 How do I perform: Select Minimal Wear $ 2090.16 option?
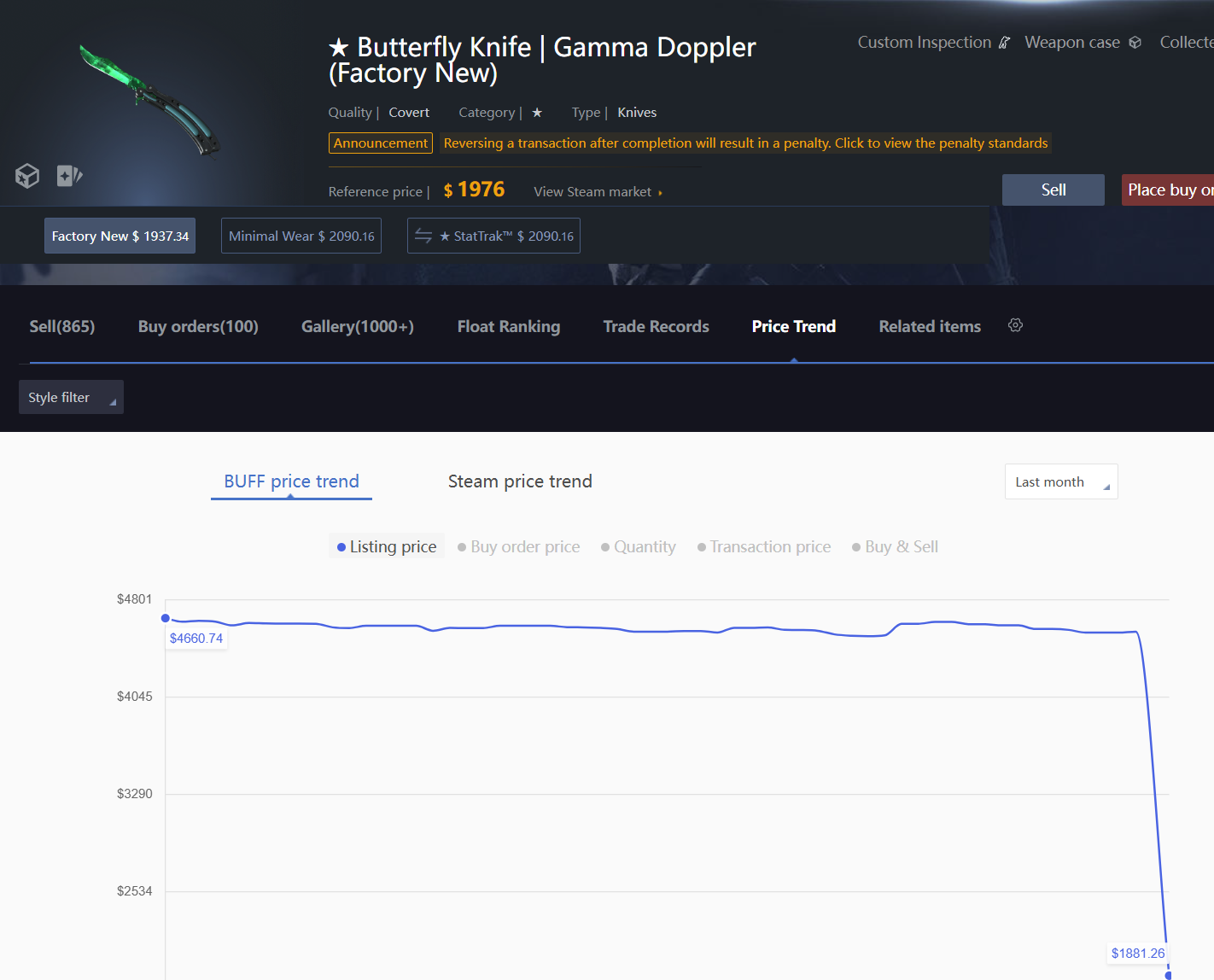pyautogui.click(x=301, y=236)
